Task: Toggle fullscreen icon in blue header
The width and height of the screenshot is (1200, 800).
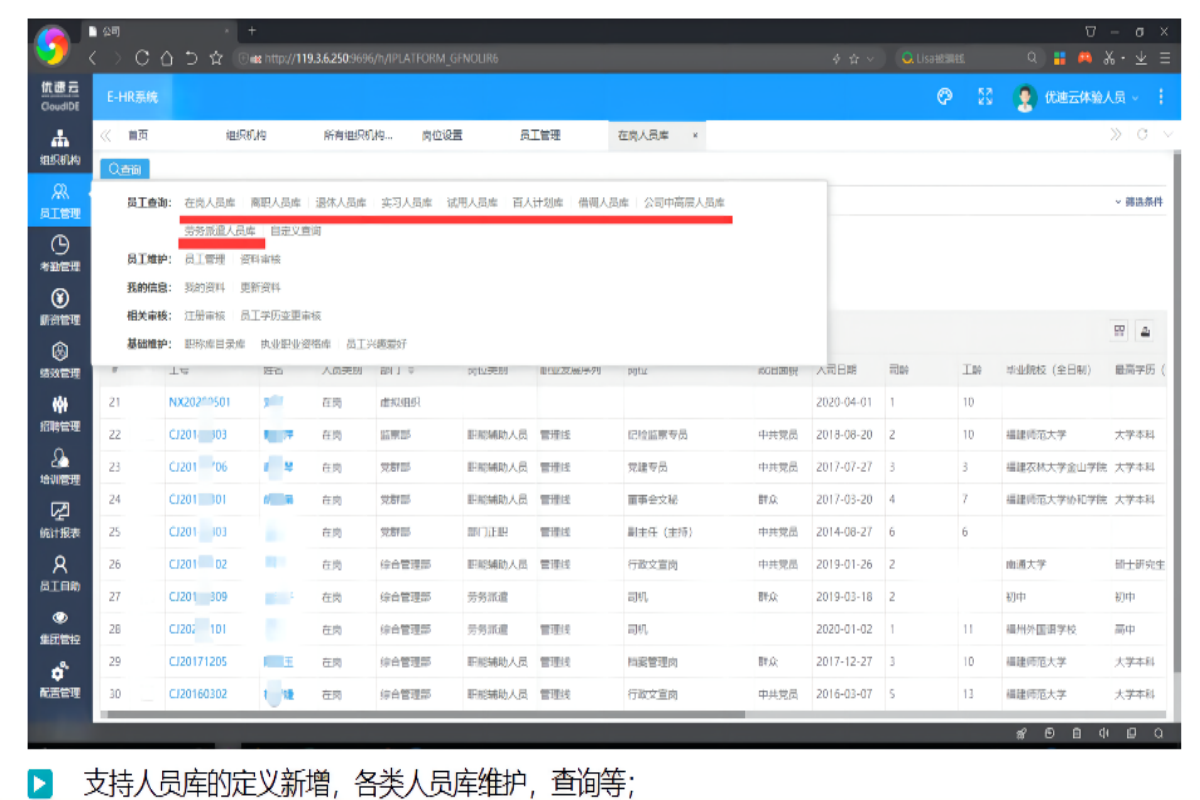Action: click(984, 97)
